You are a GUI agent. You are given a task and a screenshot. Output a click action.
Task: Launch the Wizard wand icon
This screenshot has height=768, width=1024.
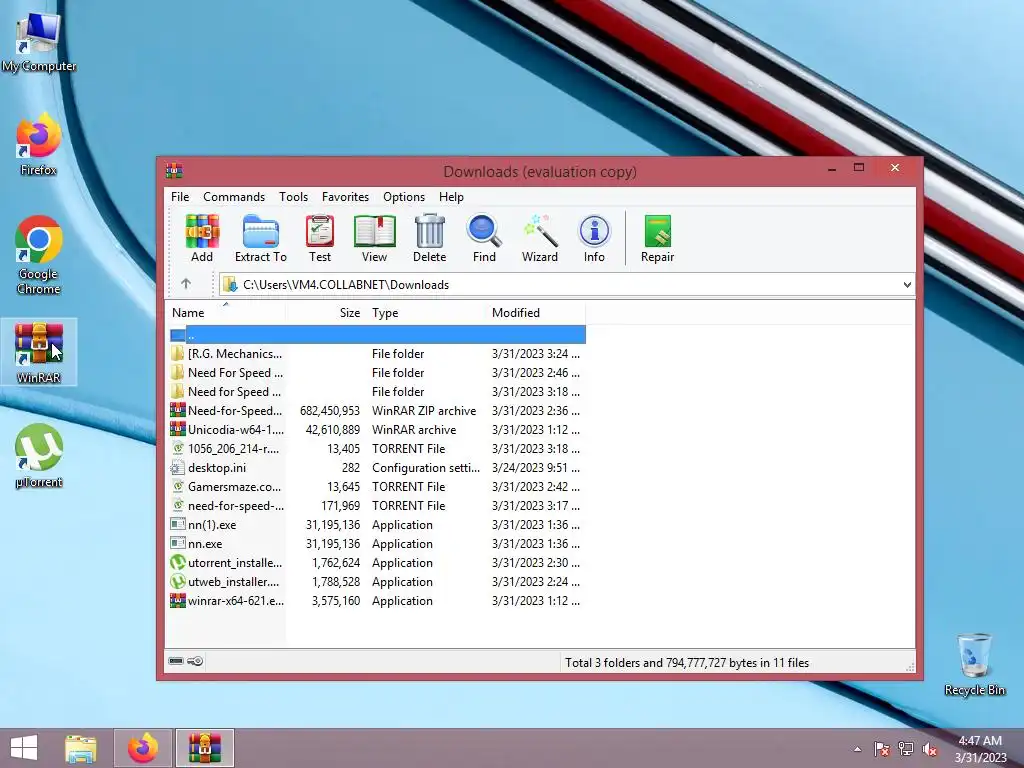coord(539,238)
